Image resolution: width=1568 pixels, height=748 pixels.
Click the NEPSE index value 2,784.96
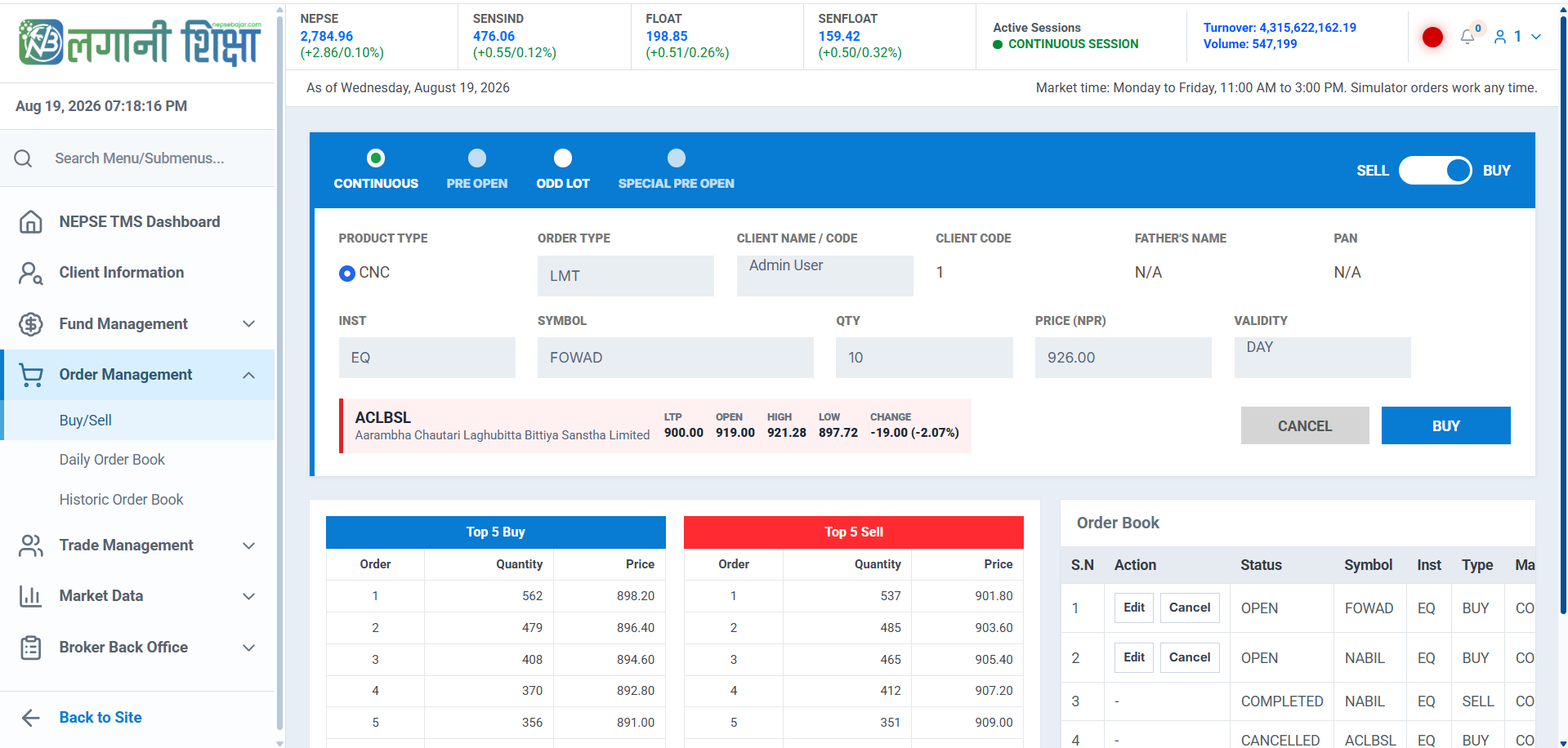pyautogui.click(x=327, y=36)
